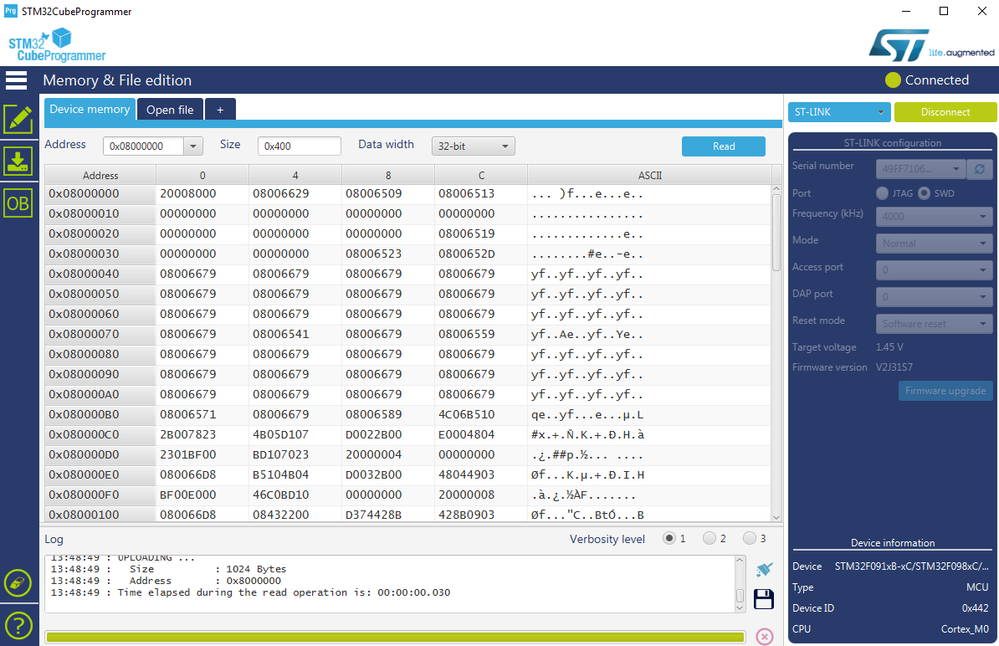Open Memory & File edition pencil icon

point(18,119)
